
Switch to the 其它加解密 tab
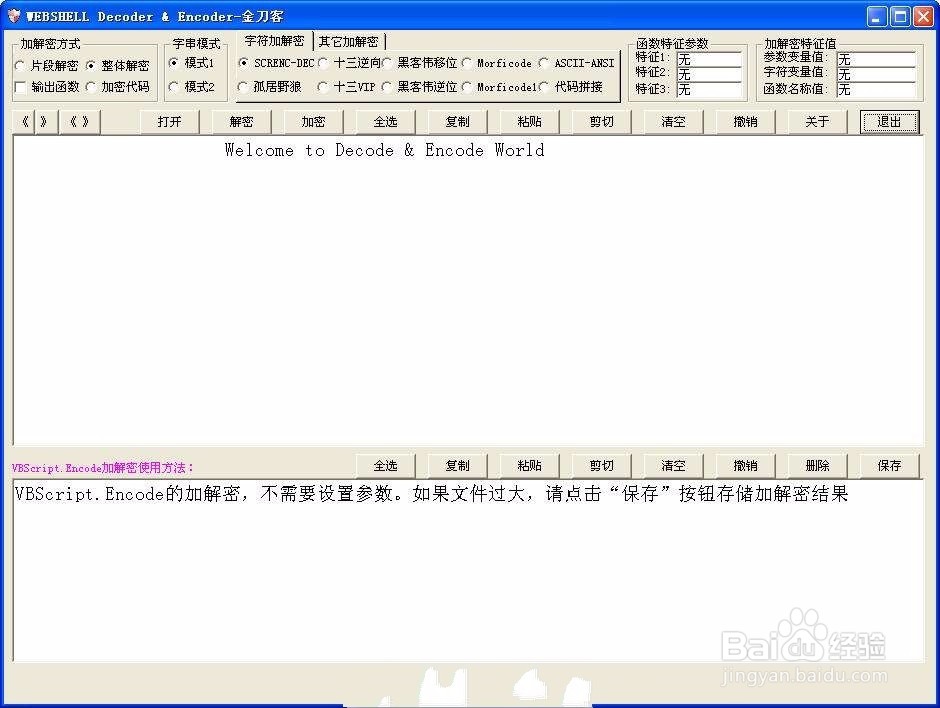coord(349,41)
